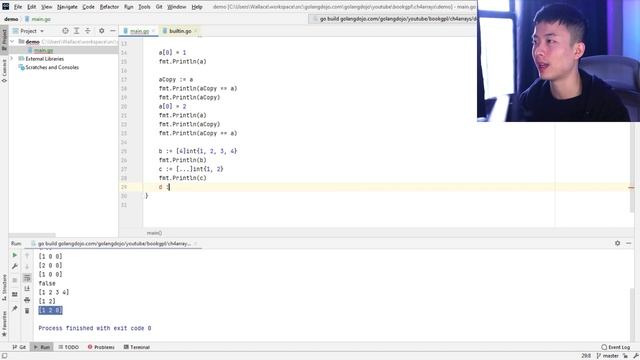Click demo in the navigation breadcrumb

coord(11,19)
